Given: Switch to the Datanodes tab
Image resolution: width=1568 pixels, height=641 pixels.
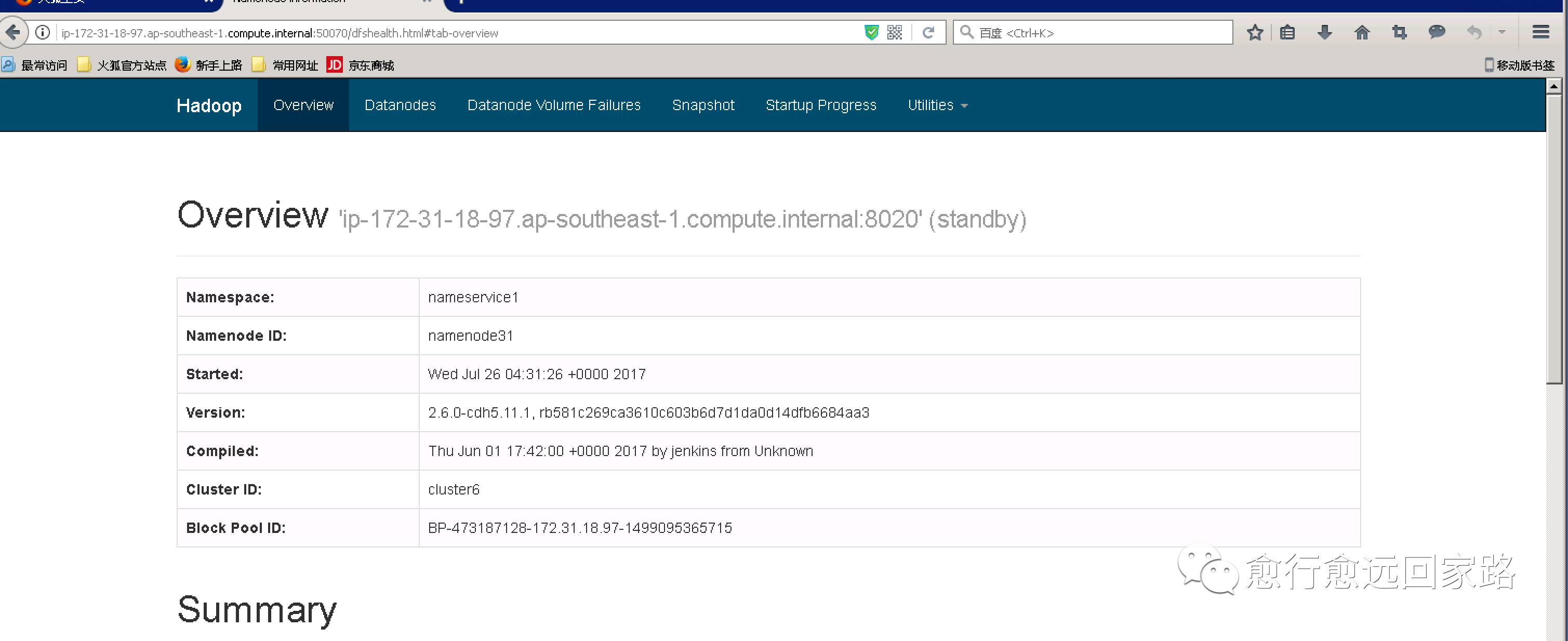Looking at the screenshot, I should 401,105.
